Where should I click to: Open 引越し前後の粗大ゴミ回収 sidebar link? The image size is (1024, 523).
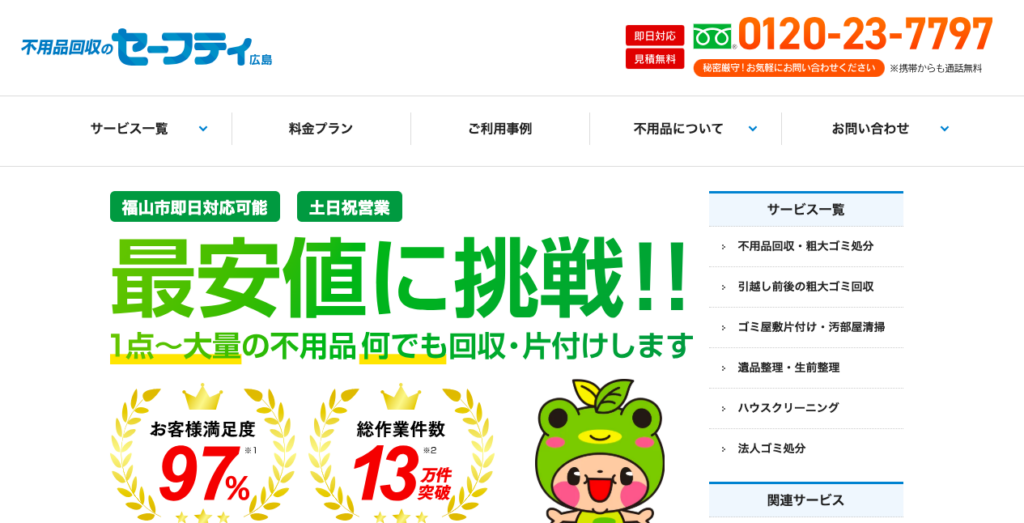[x=806, y=287]
